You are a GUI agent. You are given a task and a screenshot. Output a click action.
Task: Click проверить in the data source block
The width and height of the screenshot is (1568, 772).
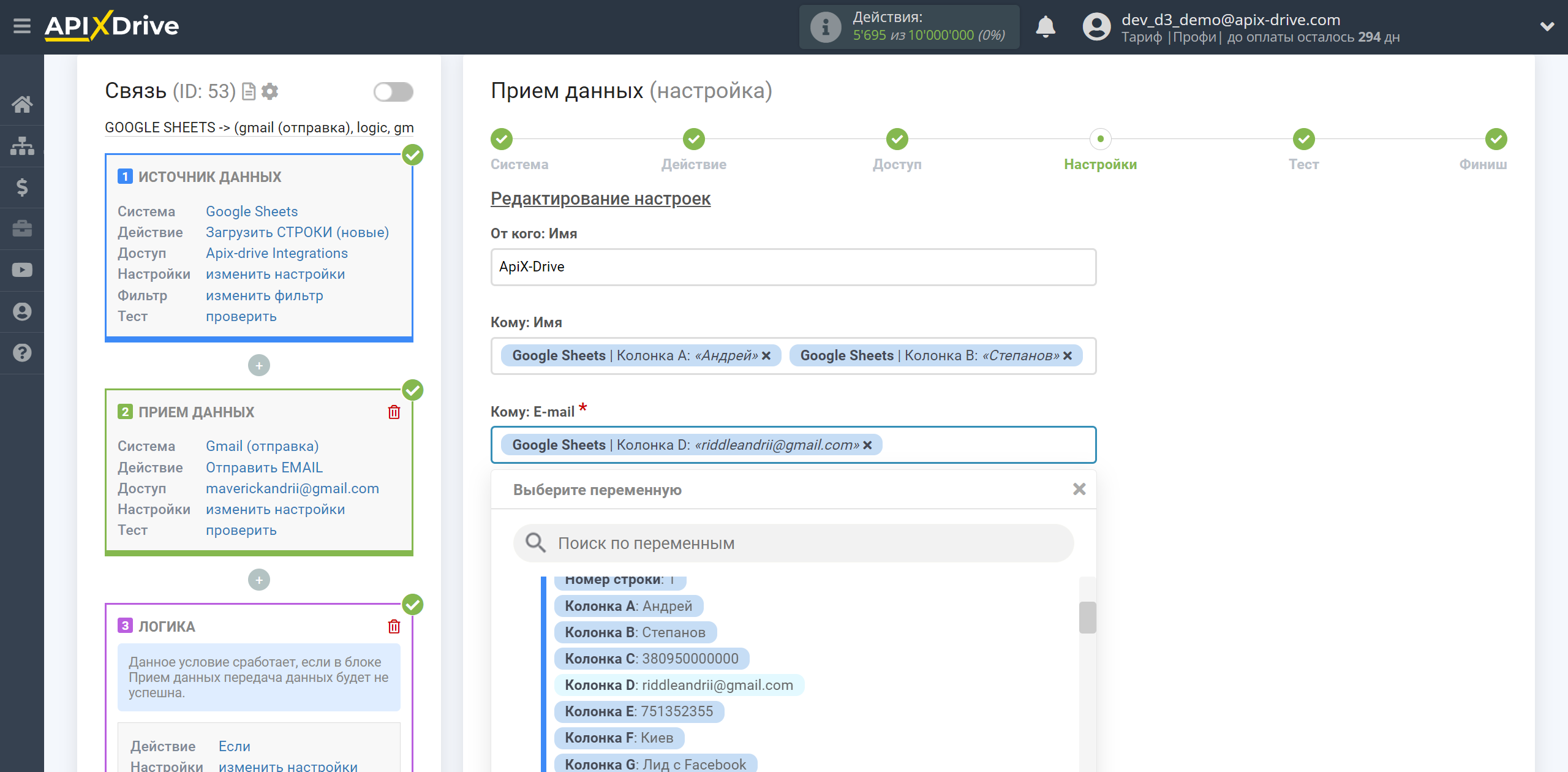pos(241,316)
